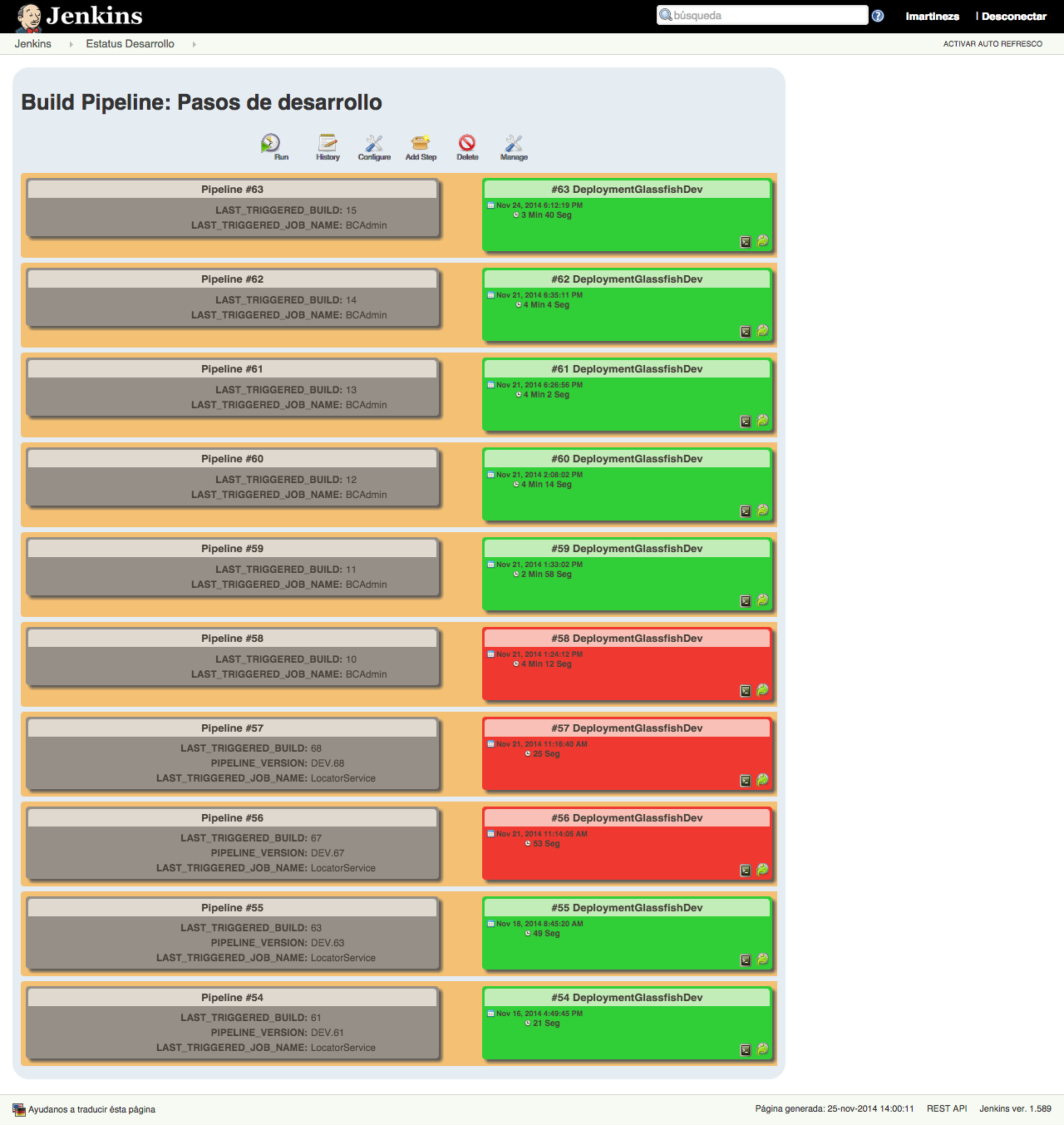Click Jenkins ver. 1.589 footer link
1064x1125 pixels.
[1015, 1108]
